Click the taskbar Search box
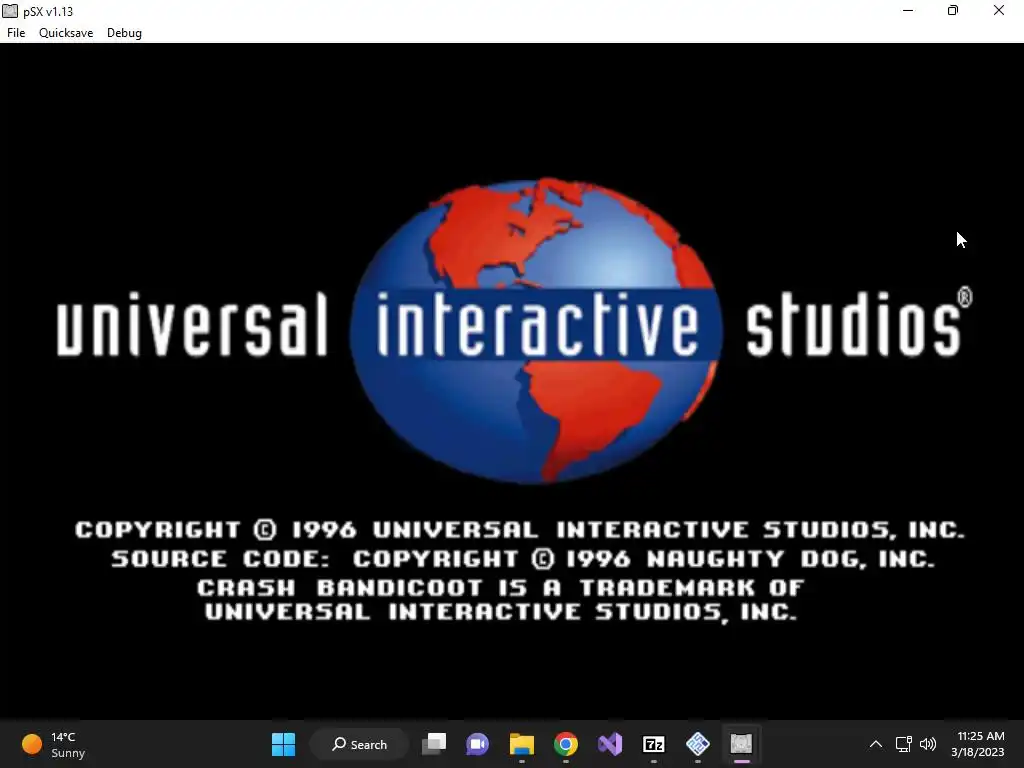1024x768 pixels. [359, 744]
